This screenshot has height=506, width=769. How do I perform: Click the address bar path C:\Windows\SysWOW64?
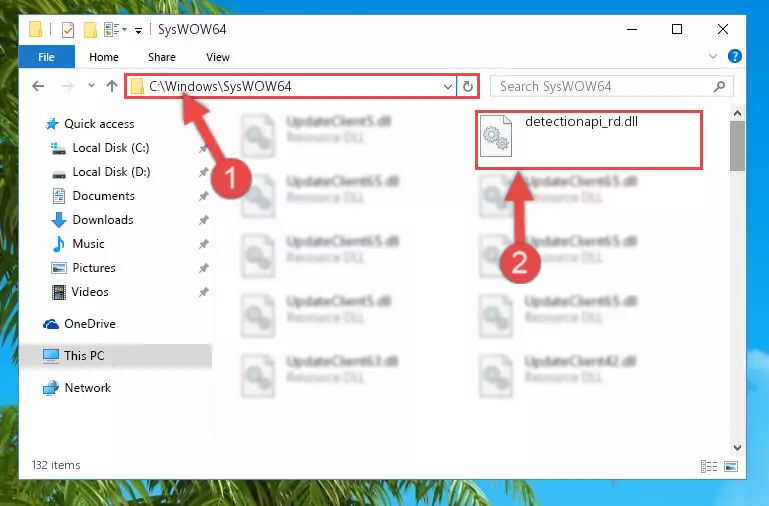coord(220,86)
